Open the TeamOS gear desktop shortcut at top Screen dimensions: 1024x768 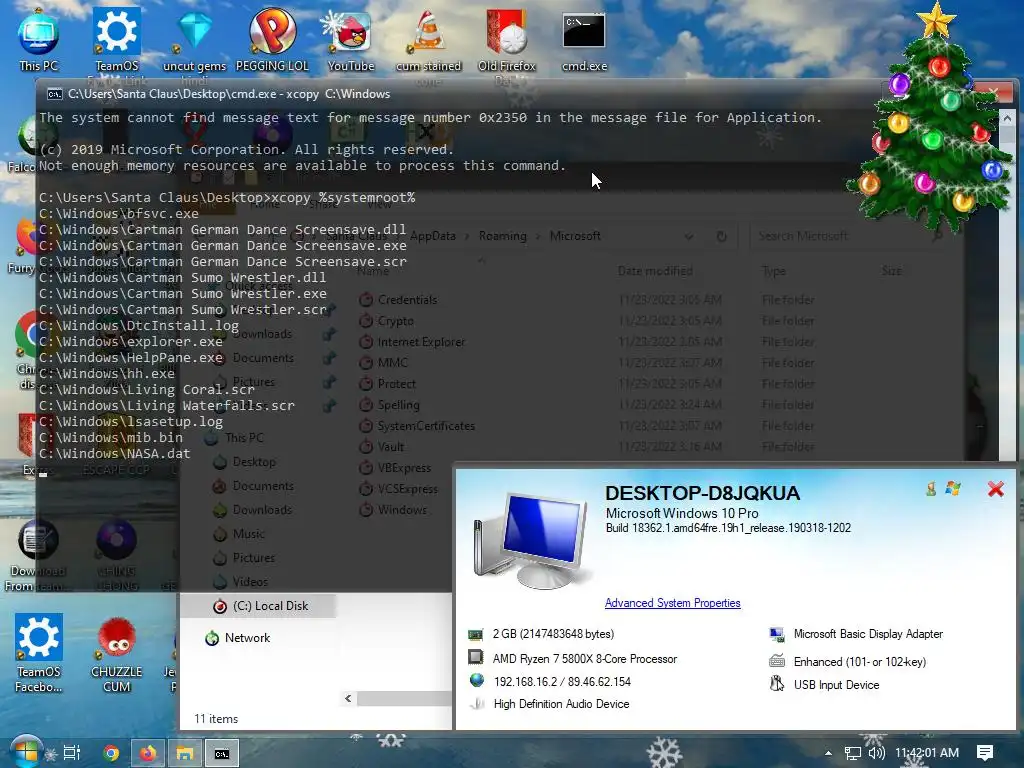click(x=117, y=39)
